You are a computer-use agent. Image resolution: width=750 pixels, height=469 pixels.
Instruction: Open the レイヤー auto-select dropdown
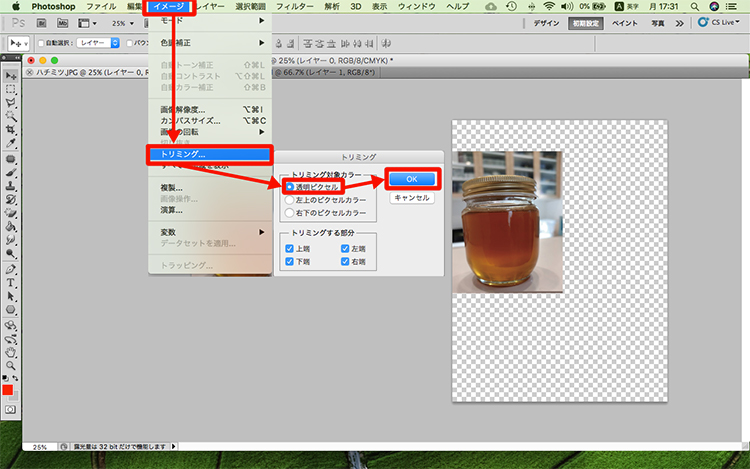point(98,43)
